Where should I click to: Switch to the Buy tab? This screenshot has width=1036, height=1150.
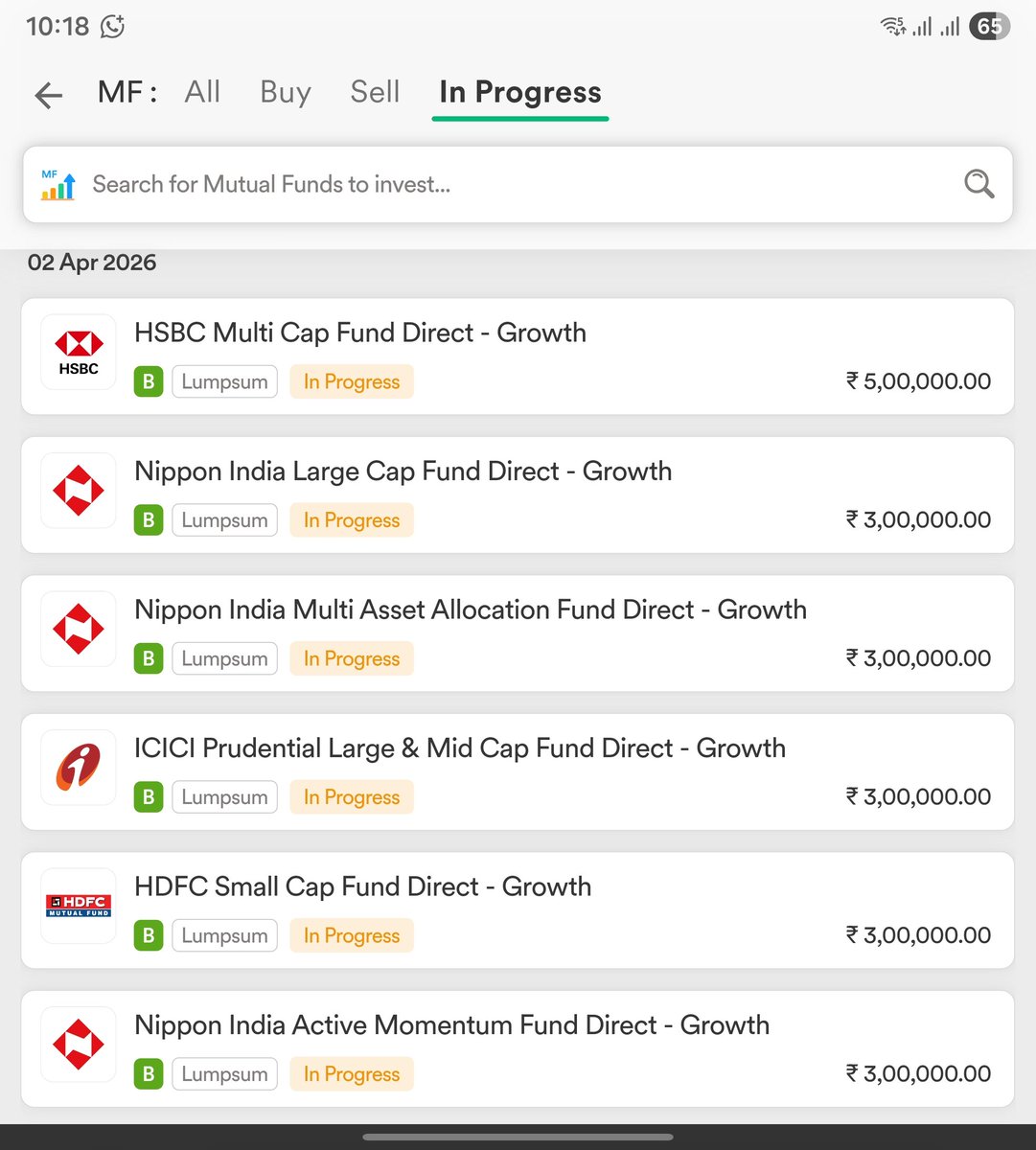click(x=286, y=92)
